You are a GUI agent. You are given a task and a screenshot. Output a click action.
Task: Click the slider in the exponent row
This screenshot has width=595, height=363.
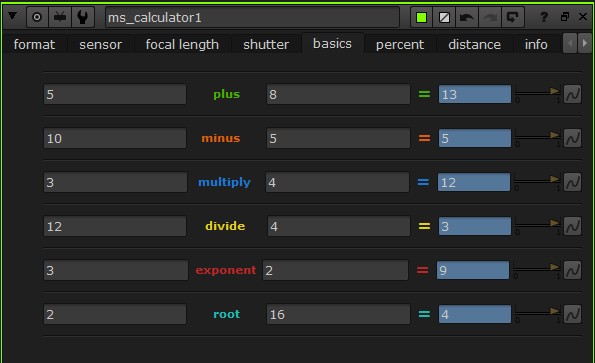537,269
